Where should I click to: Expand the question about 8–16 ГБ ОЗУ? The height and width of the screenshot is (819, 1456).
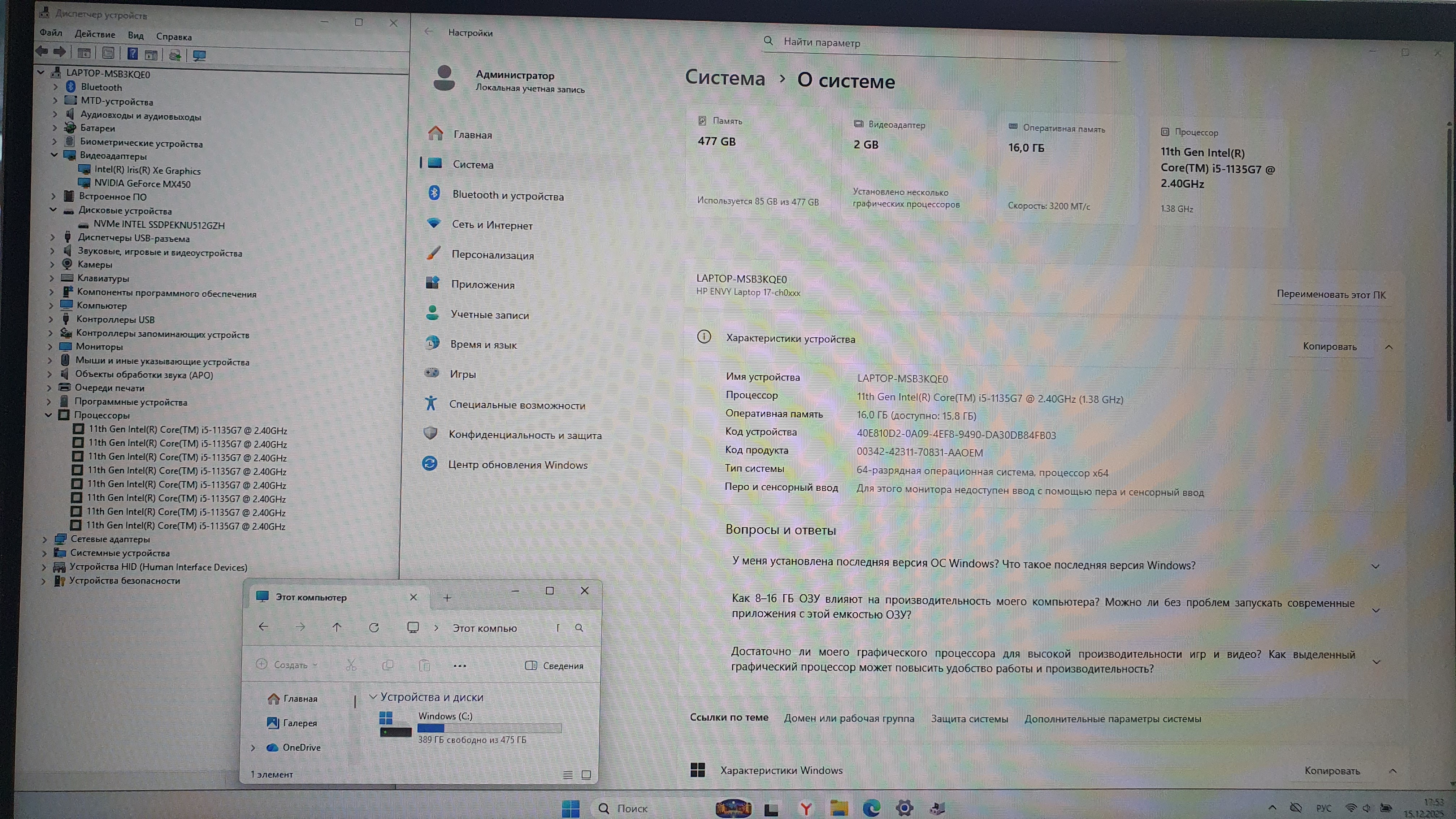coord(1376,610)
